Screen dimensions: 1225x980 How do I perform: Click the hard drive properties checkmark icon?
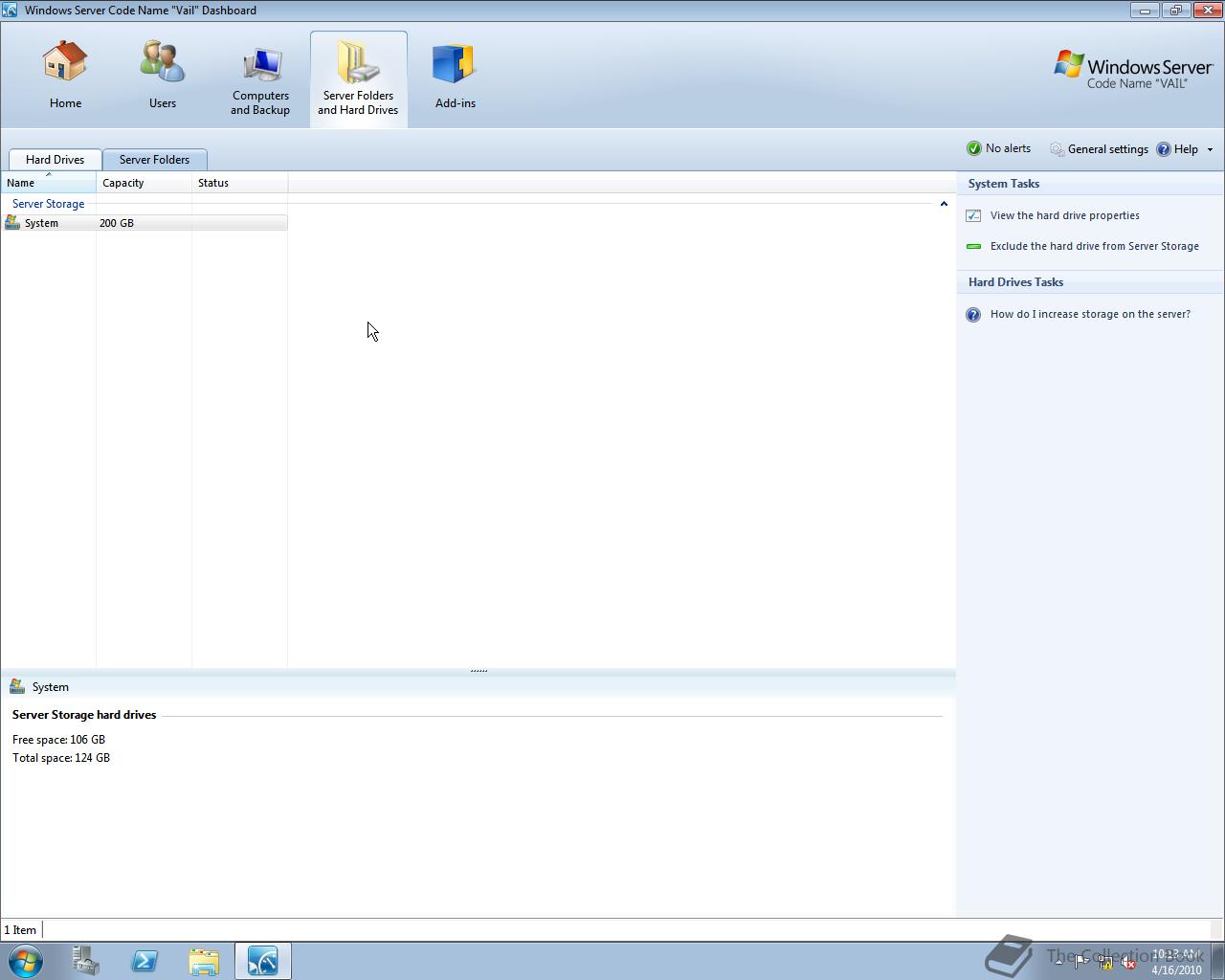(973, 215)
